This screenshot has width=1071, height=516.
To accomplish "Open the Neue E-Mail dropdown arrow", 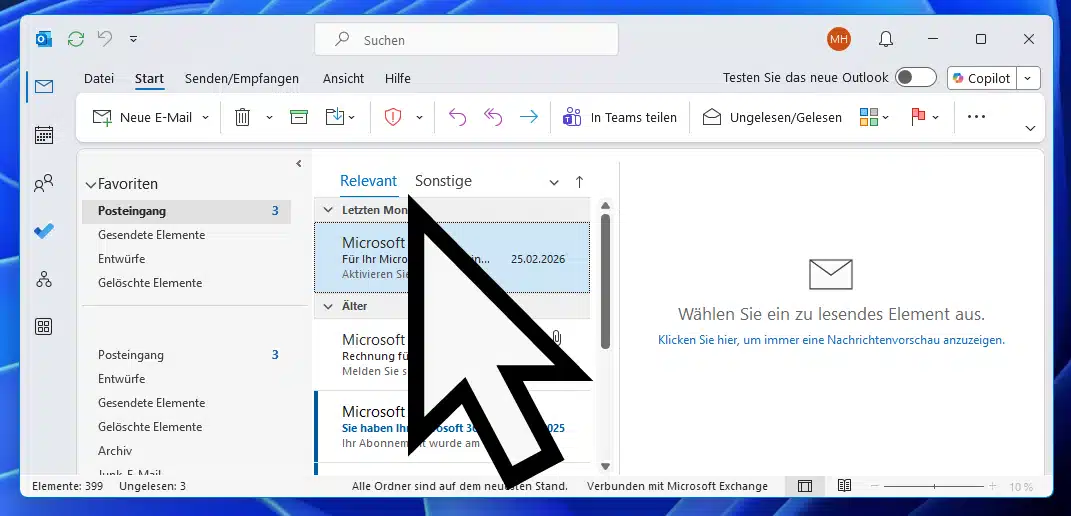I will 206,117.
